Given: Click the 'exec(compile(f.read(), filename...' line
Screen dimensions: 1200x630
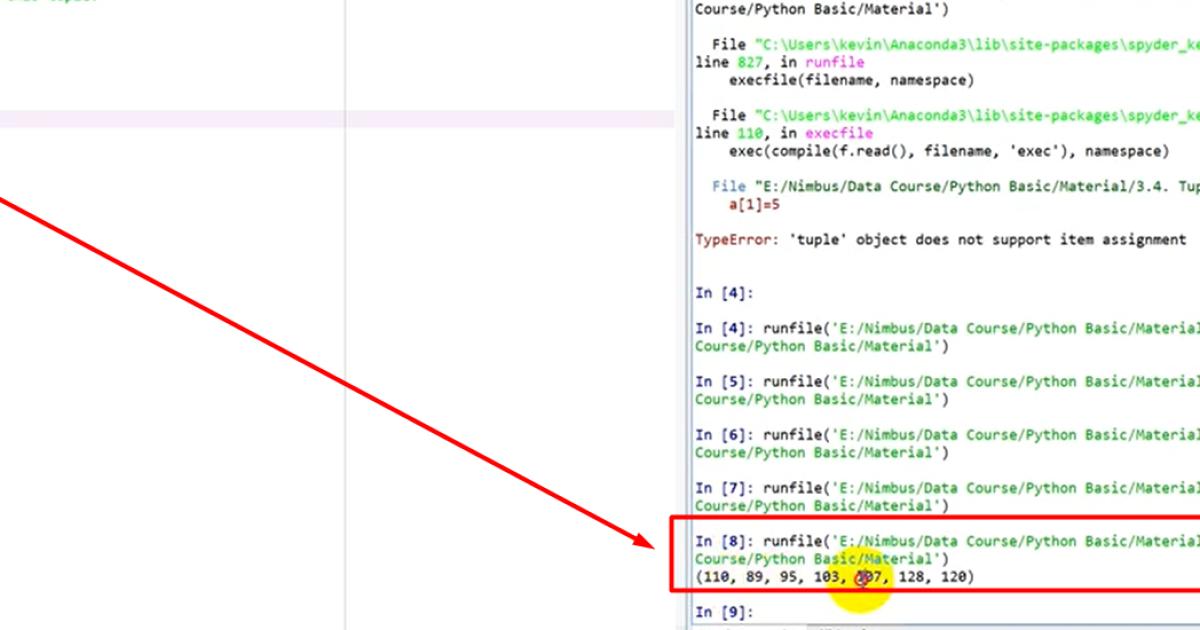Looking at the screenshot, I should click(x=948, y=151).
